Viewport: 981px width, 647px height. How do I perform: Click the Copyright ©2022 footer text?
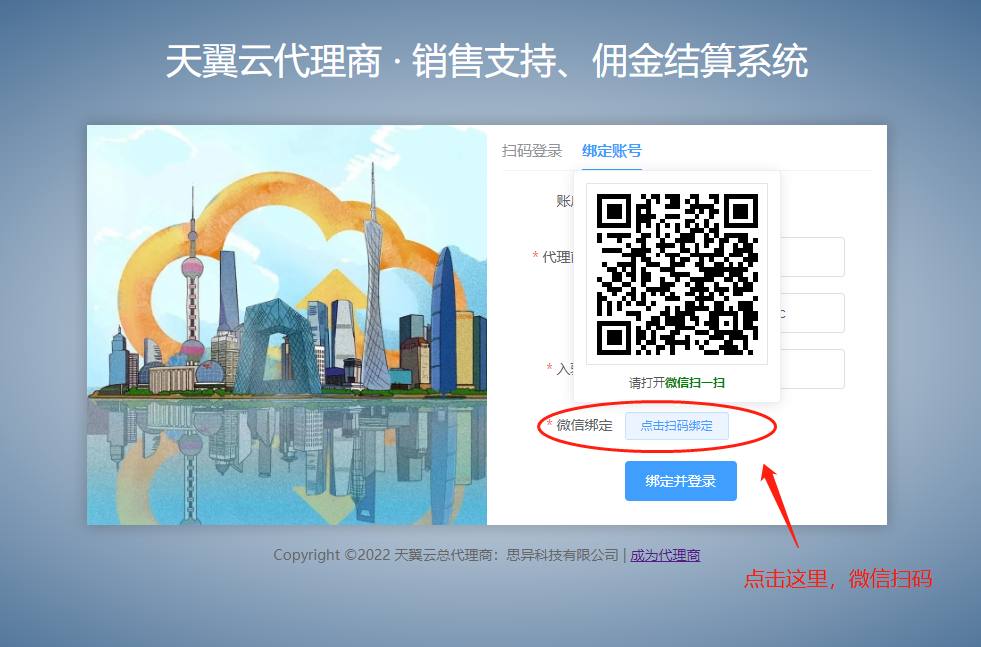click(445, 555)
